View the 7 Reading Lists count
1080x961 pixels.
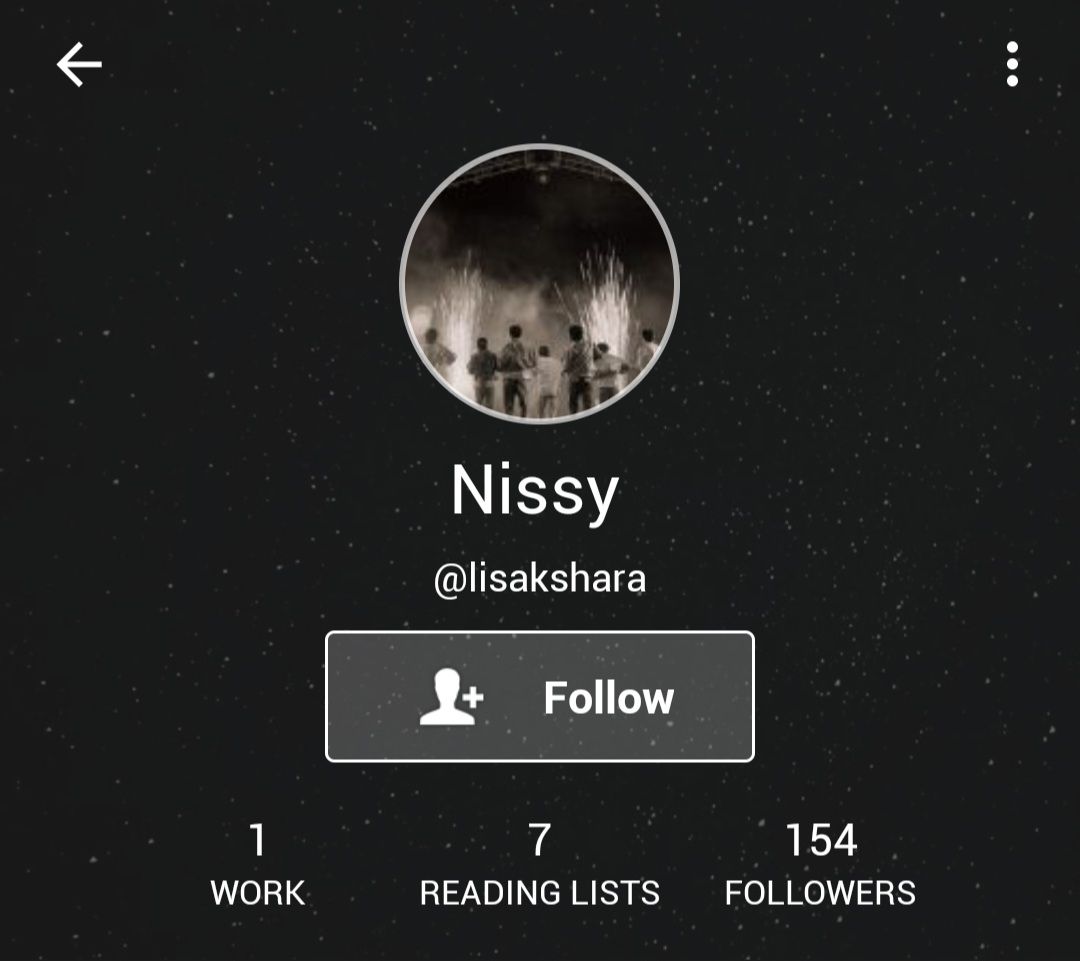coord(540,840)
